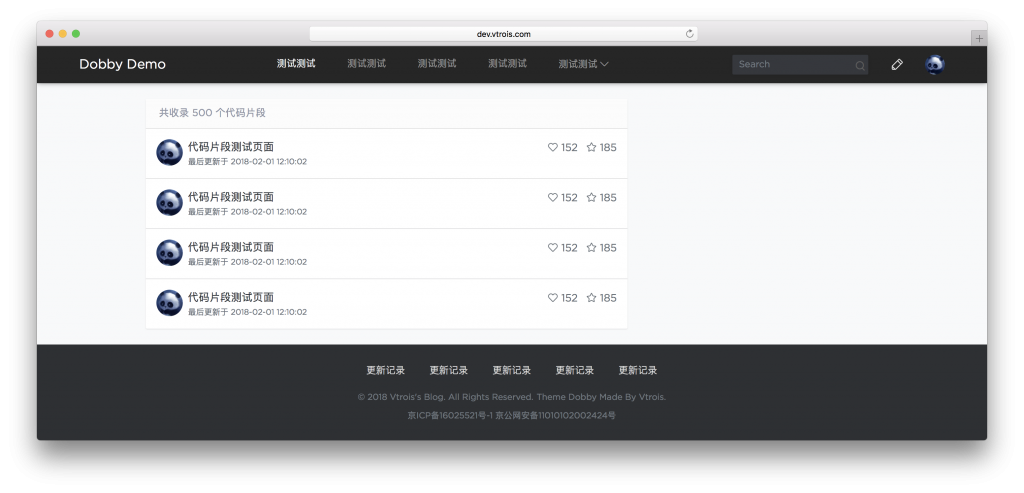
Task: Like the first snippet via heart icon
Action: (553, 147)
